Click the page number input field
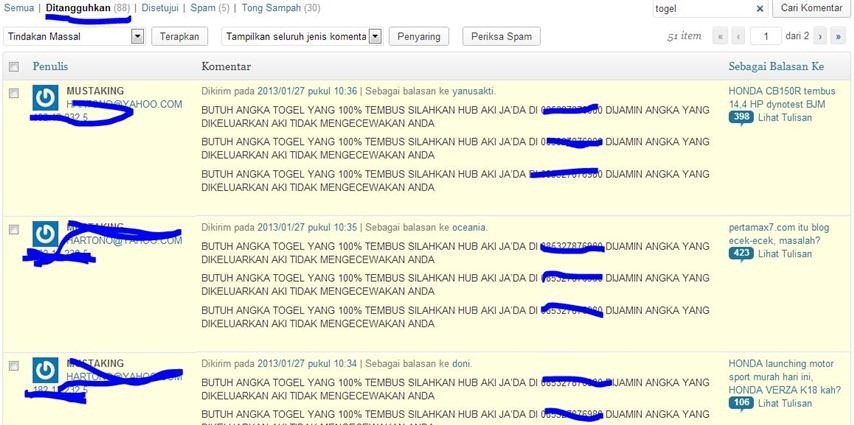Screen dimensions: 854x425 pos(766,37)
